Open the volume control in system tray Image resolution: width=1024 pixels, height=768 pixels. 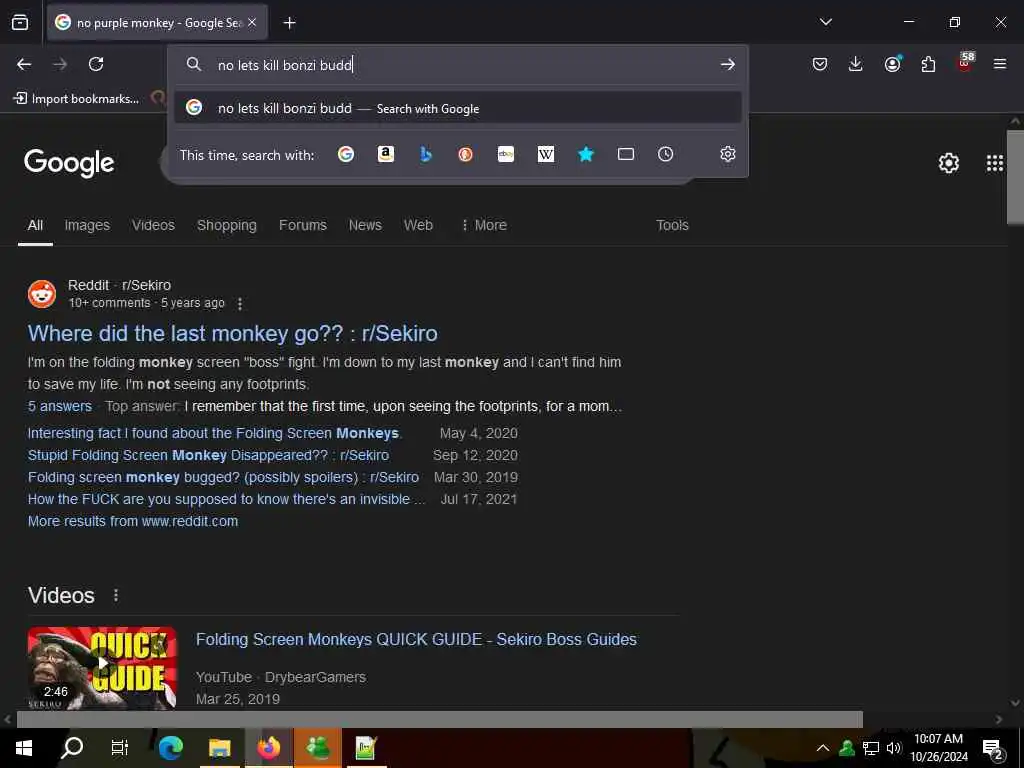(x=894, y=748)
